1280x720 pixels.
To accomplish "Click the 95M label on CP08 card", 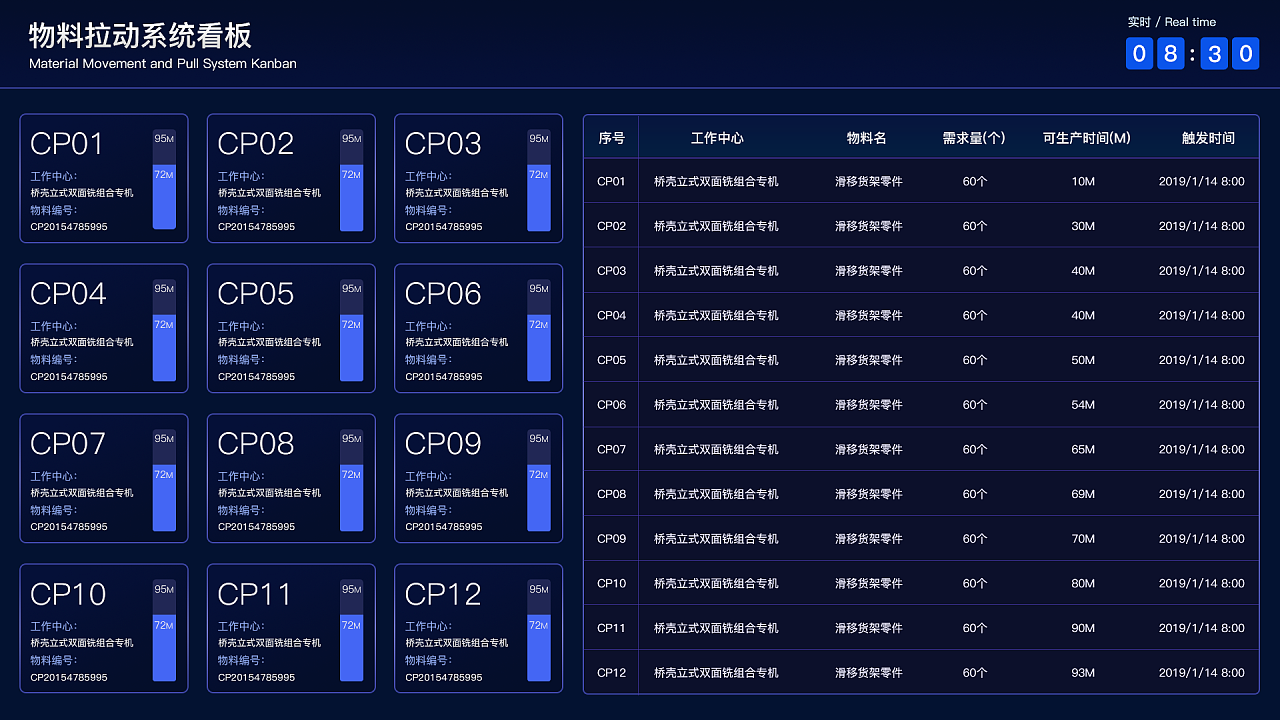I will point(351,439).
